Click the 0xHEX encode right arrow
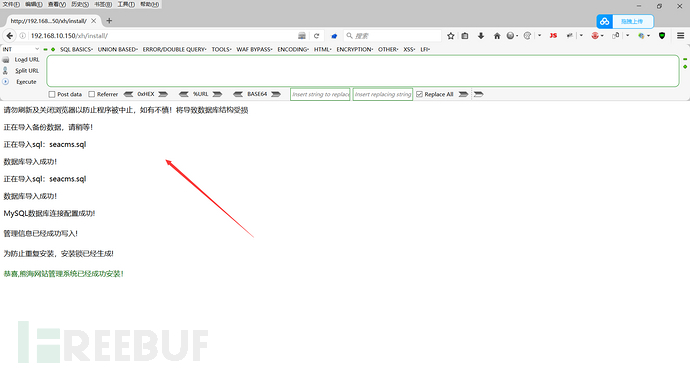The image size is (690, 370). click(163, 94)
